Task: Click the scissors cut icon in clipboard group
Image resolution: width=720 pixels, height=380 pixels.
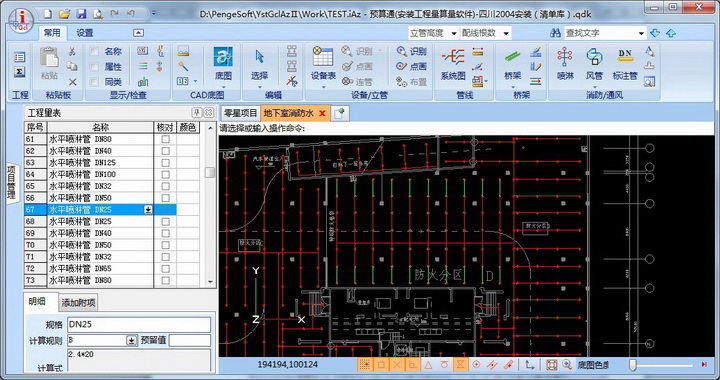Action: 72,51
